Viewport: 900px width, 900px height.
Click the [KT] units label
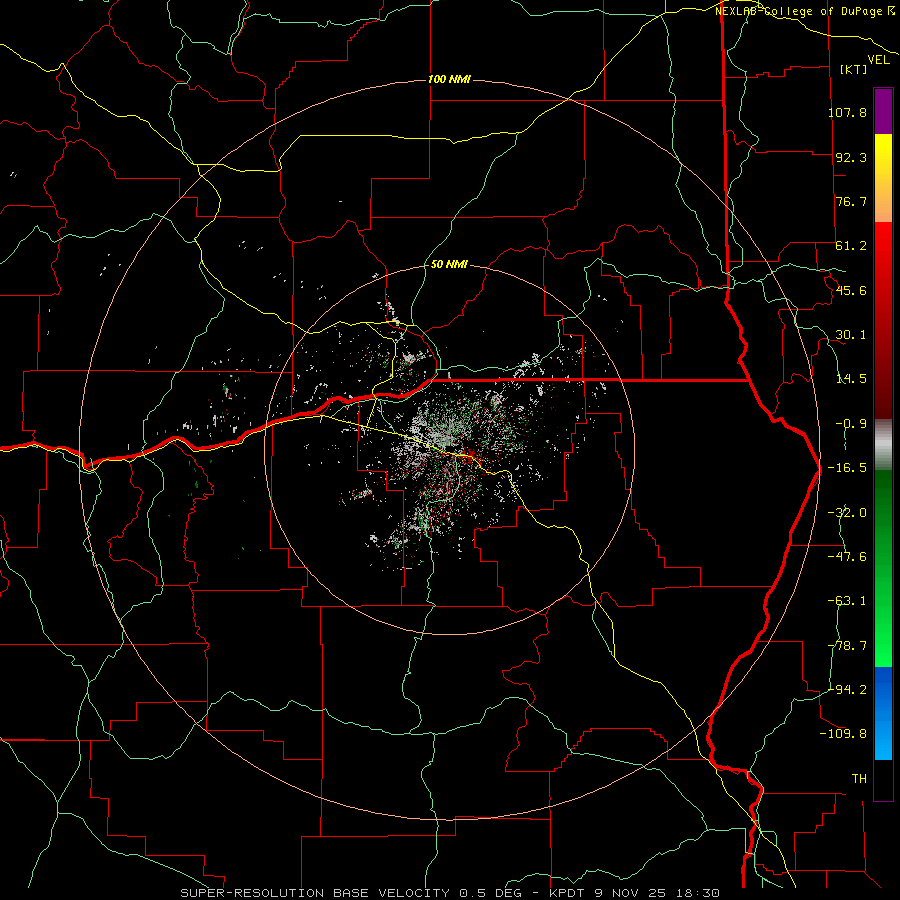click(x=854, y=69)
